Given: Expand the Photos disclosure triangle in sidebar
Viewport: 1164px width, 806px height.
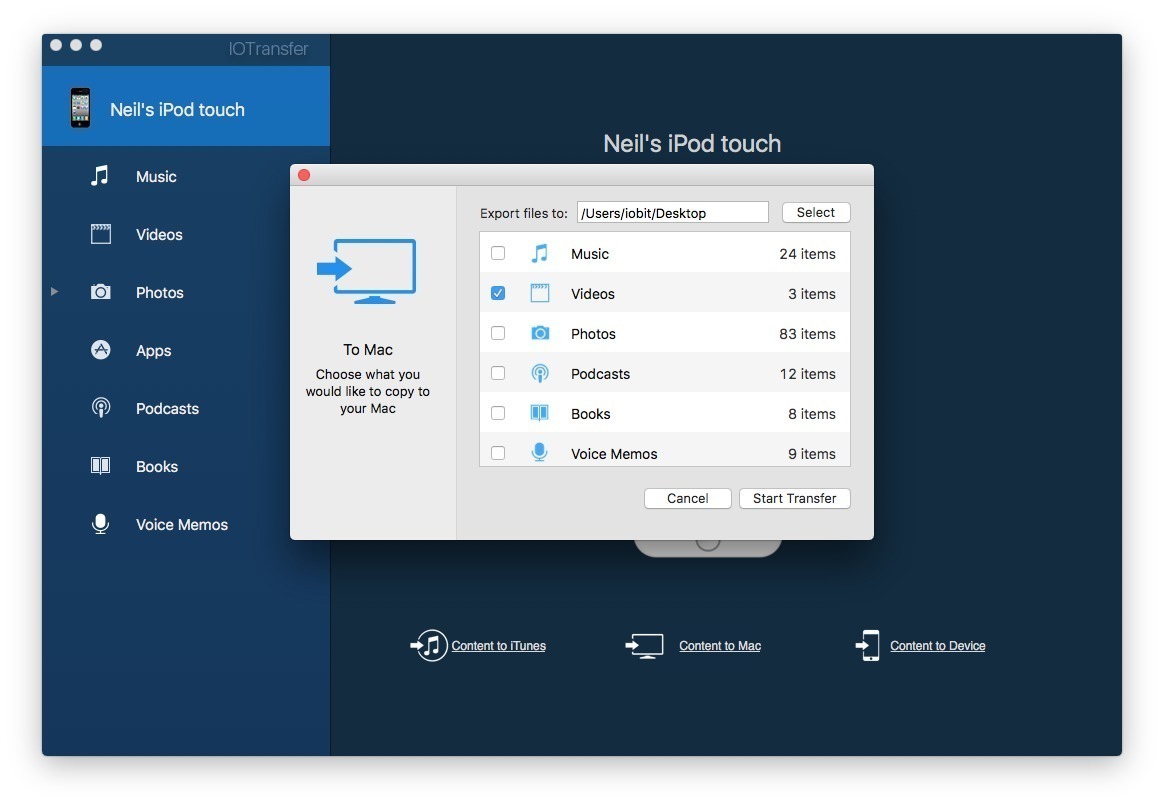Looking at the screenshot, I should [54, 292].
